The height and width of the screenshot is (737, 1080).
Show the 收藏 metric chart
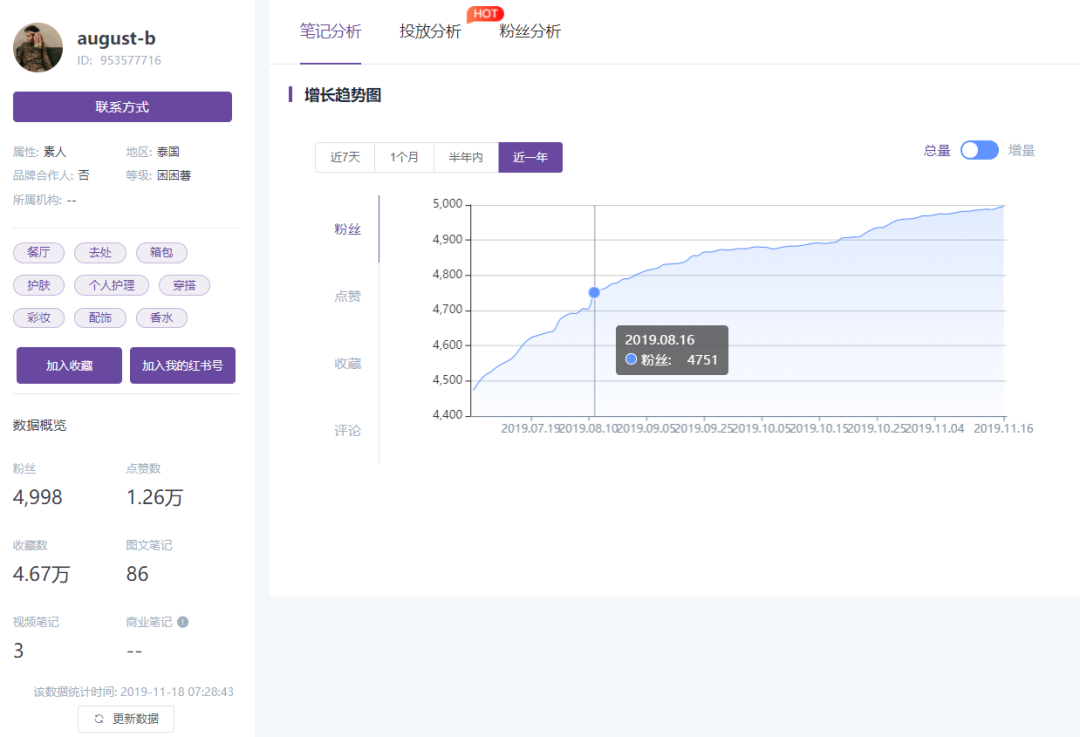(x=347, y=363)
